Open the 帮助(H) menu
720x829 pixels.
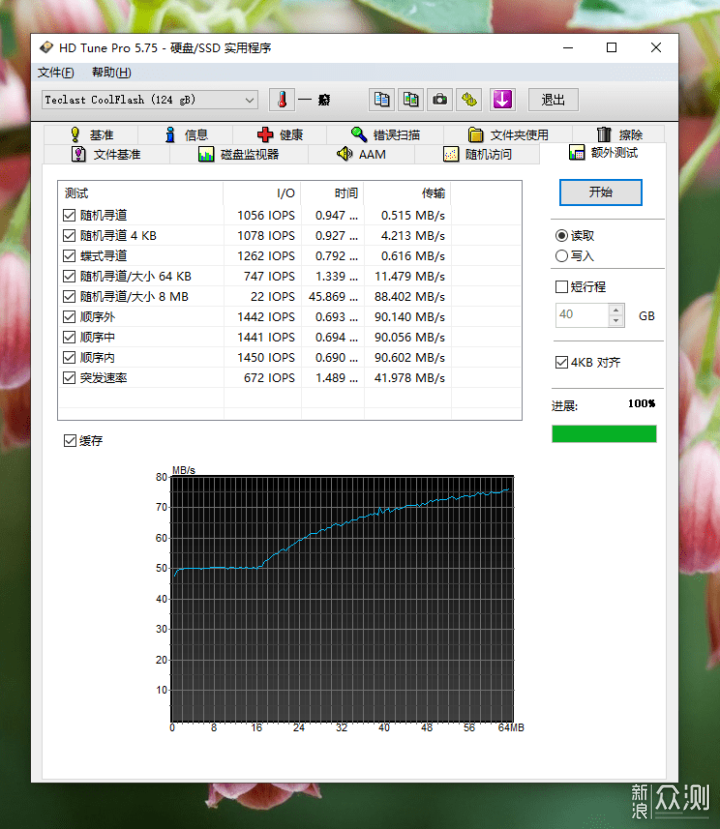(112, 72)
